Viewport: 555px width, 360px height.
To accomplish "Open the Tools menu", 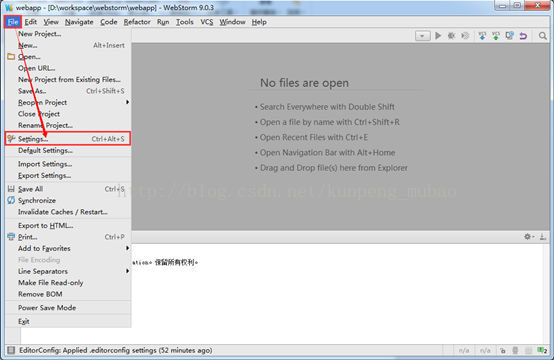I will (185, 22).
